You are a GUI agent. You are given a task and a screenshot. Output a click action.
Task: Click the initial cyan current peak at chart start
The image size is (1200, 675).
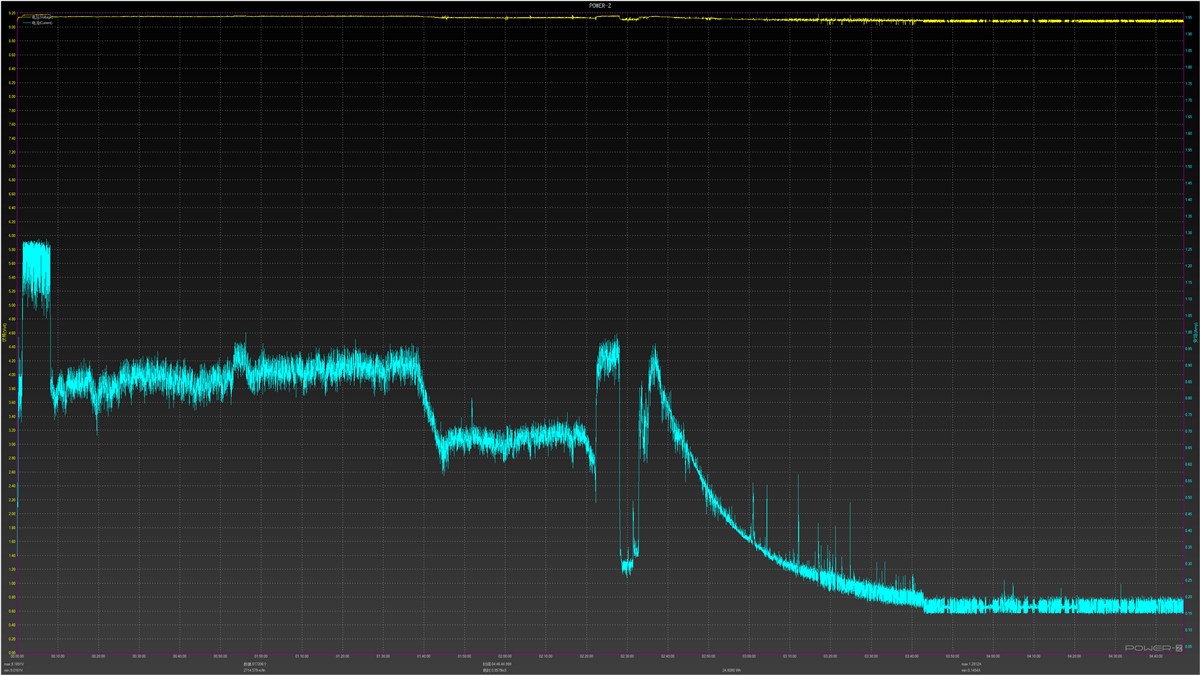(x=36, y=262)
